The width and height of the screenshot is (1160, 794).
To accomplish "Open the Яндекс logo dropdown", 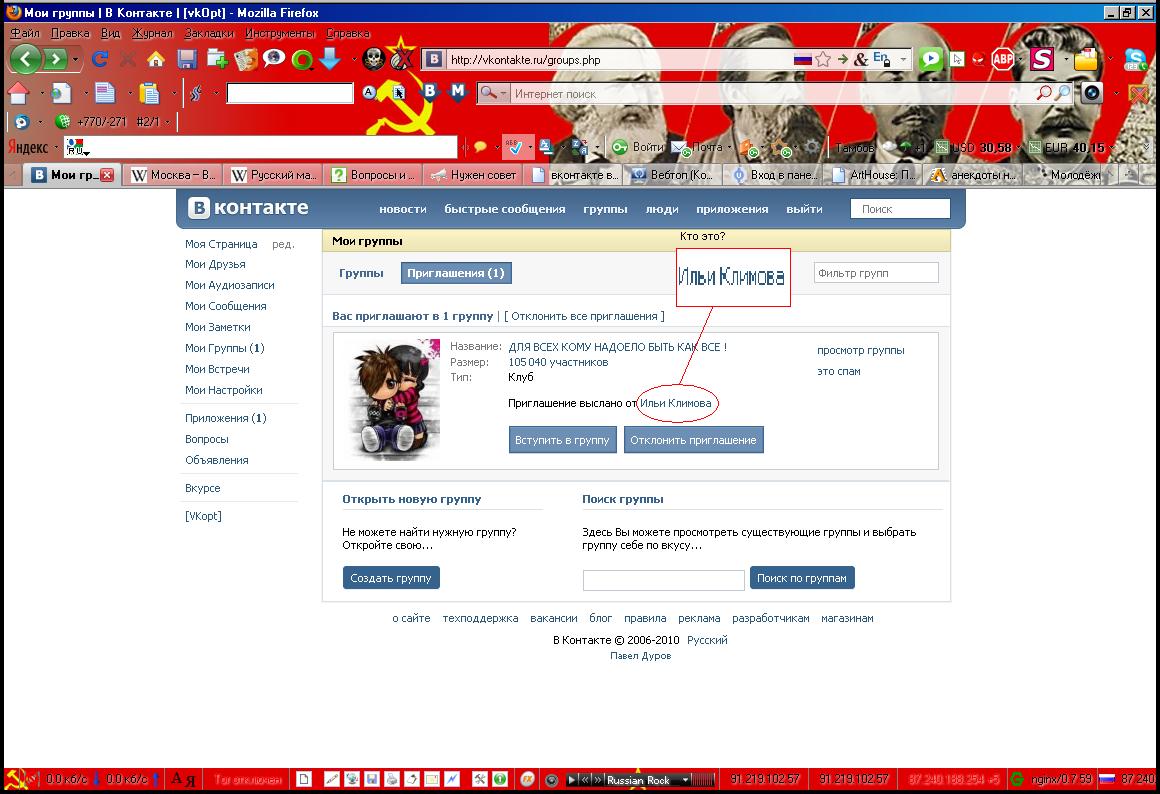I will click(55, 147).
